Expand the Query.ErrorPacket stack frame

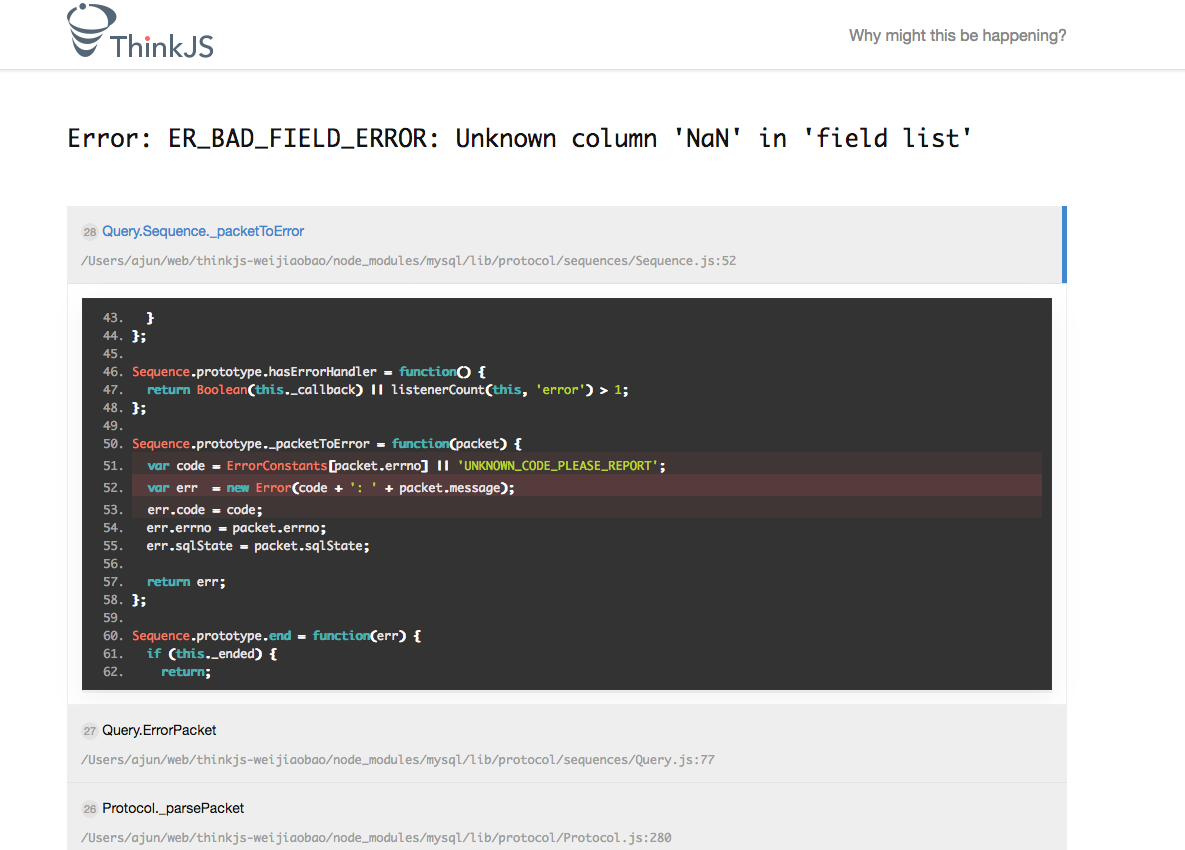click(159, 730)
